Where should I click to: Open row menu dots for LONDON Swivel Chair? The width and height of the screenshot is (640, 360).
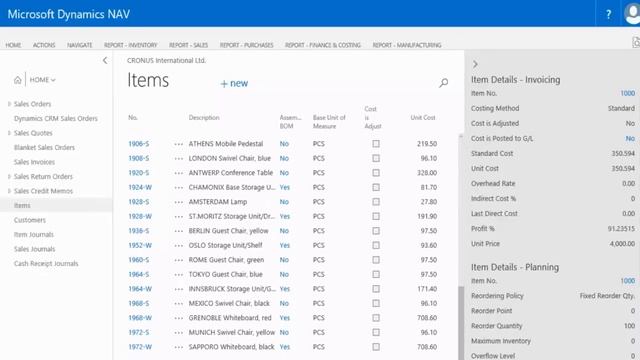(x=178, y=158)
